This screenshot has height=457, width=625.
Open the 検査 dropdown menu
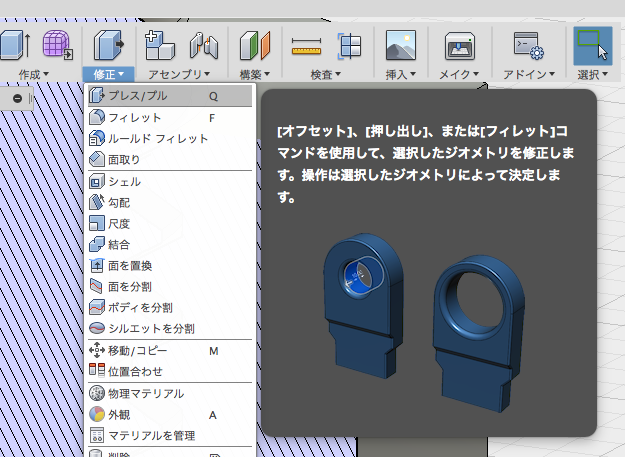pos(326,74)
